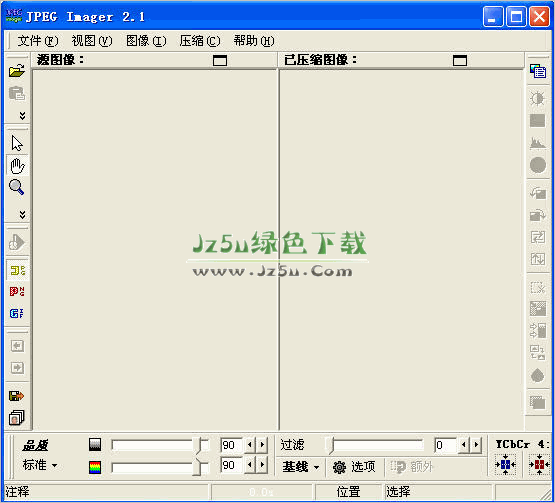Click the 过滤 slider track
Screen dimensions: 555x503
point(375,445)
